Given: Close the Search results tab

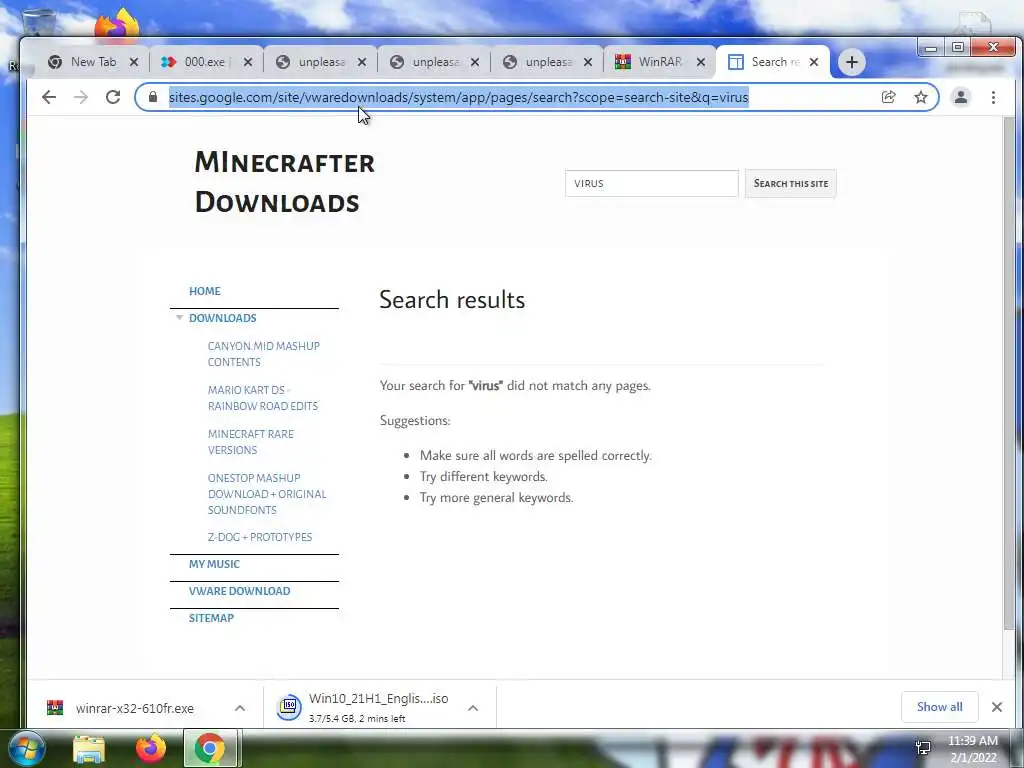Looking at the screenshot, I should [x=814, y=62].
